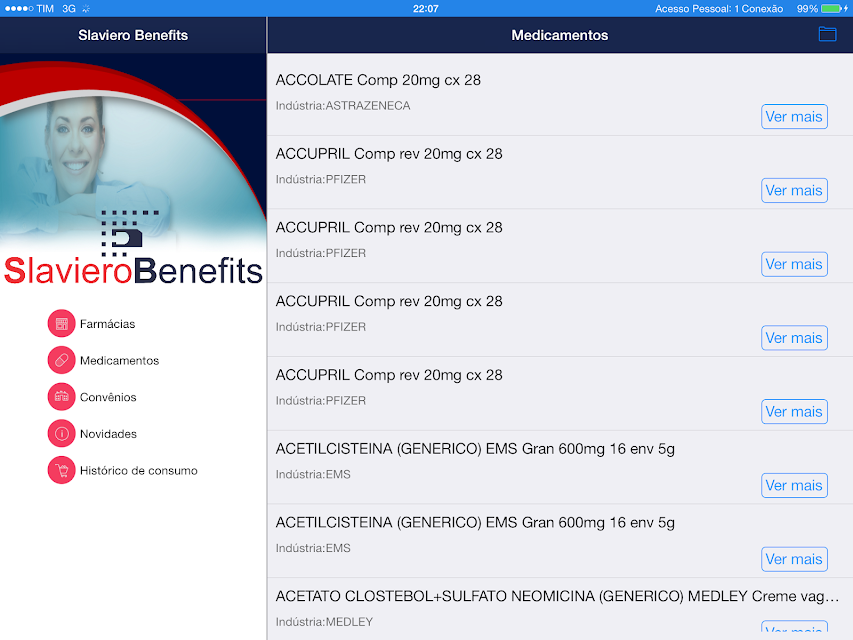Image resolution: width=853 pixels, height=640 pixels.
Task: Tap the Medicamentos header title
Action: (x=559, y=35)
